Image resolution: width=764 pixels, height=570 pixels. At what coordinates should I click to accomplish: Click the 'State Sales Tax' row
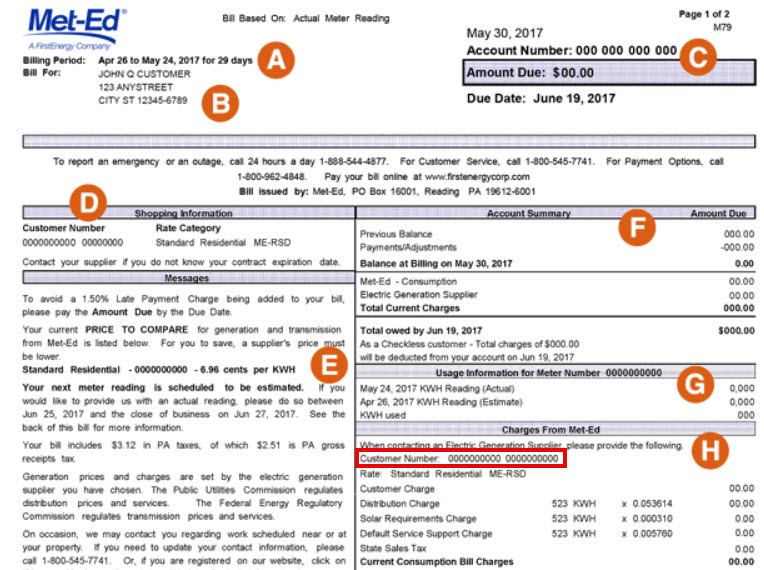(x=557, y=549)
